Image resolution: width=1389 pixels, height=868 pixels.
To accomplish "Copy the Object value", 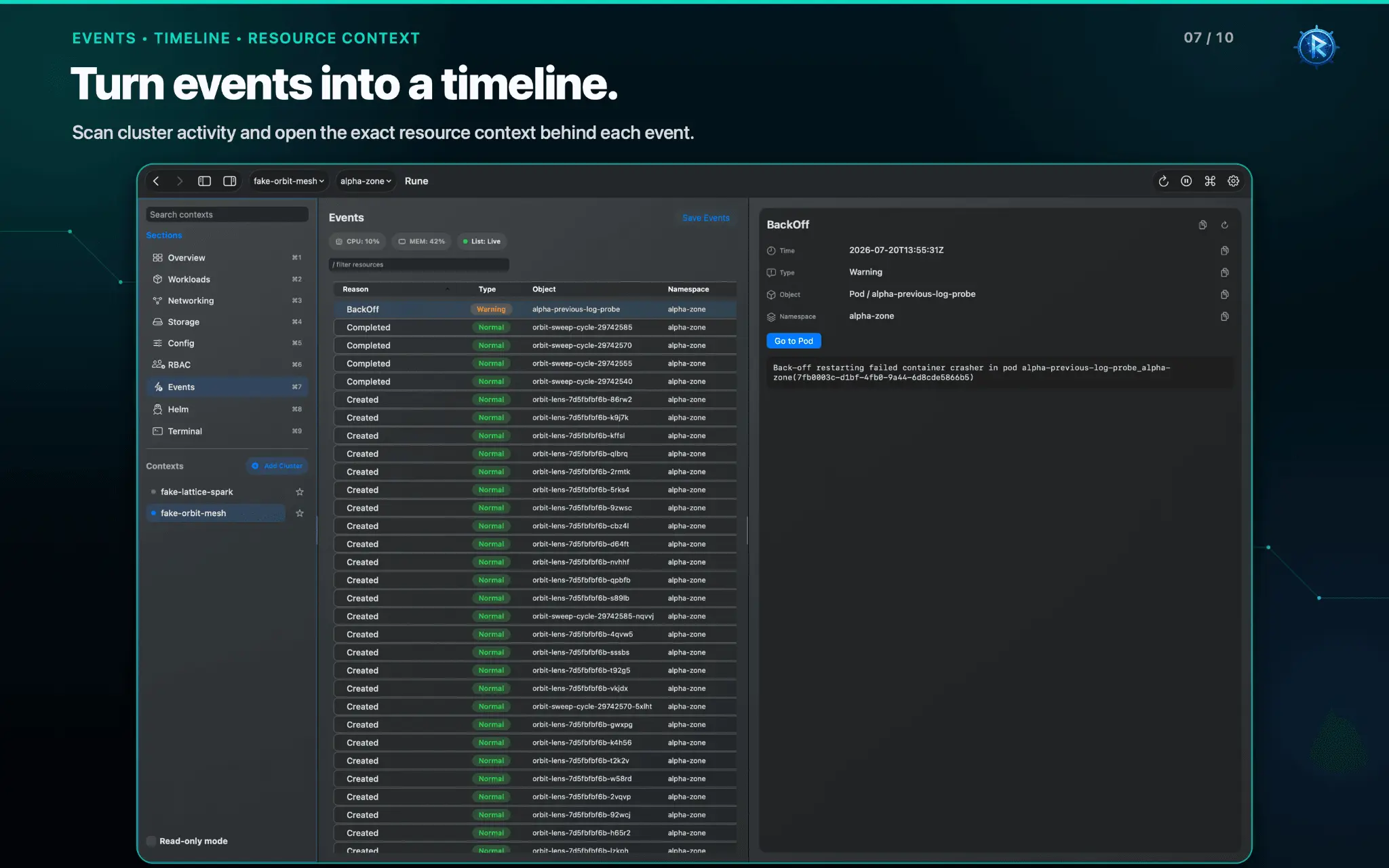I will point(1225,294).
